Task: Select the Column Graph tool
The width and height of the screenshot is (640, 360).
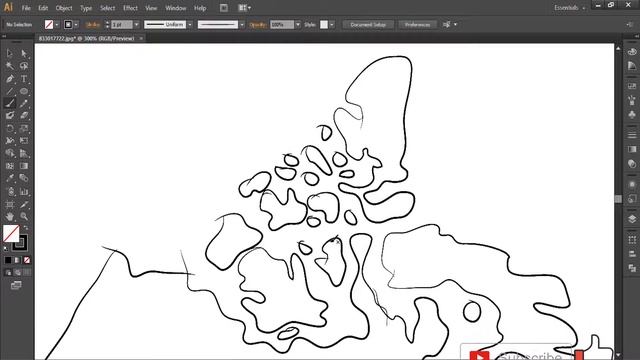Action: click(24, 191)
